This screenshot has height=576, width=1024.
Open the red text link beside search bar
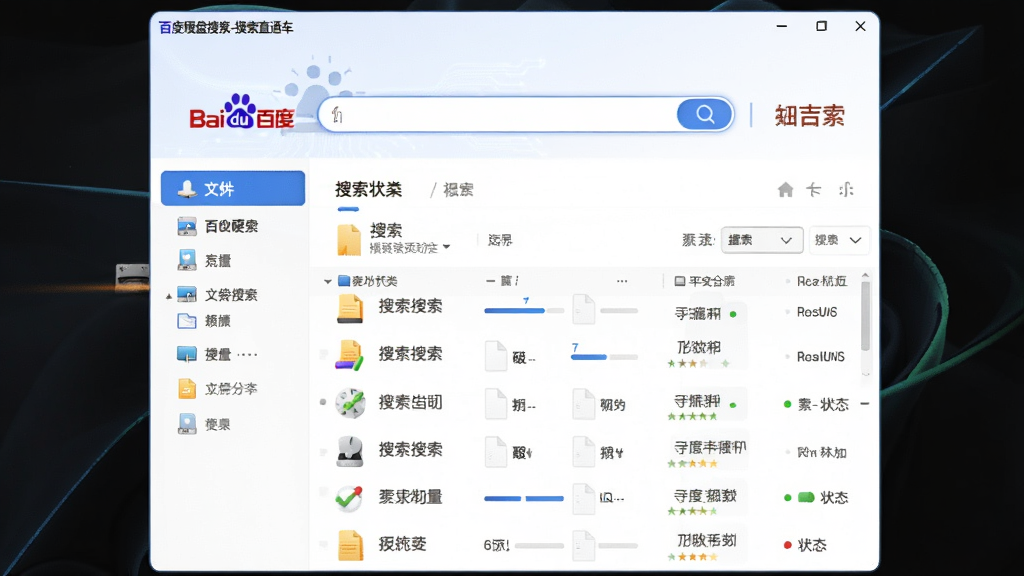point(810,116)
